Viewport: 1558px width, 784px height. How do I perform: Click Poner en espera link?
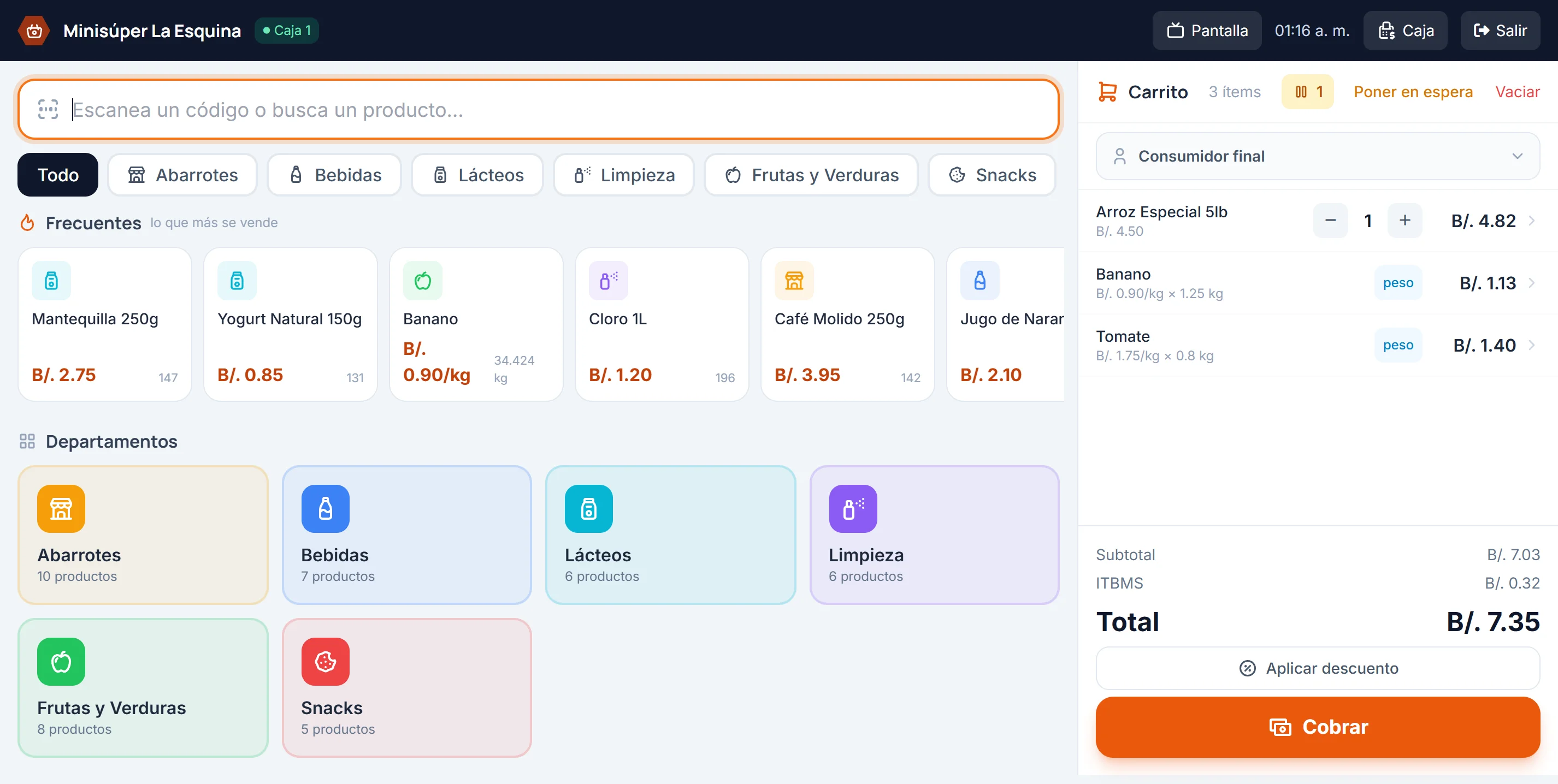(1413, 92)
